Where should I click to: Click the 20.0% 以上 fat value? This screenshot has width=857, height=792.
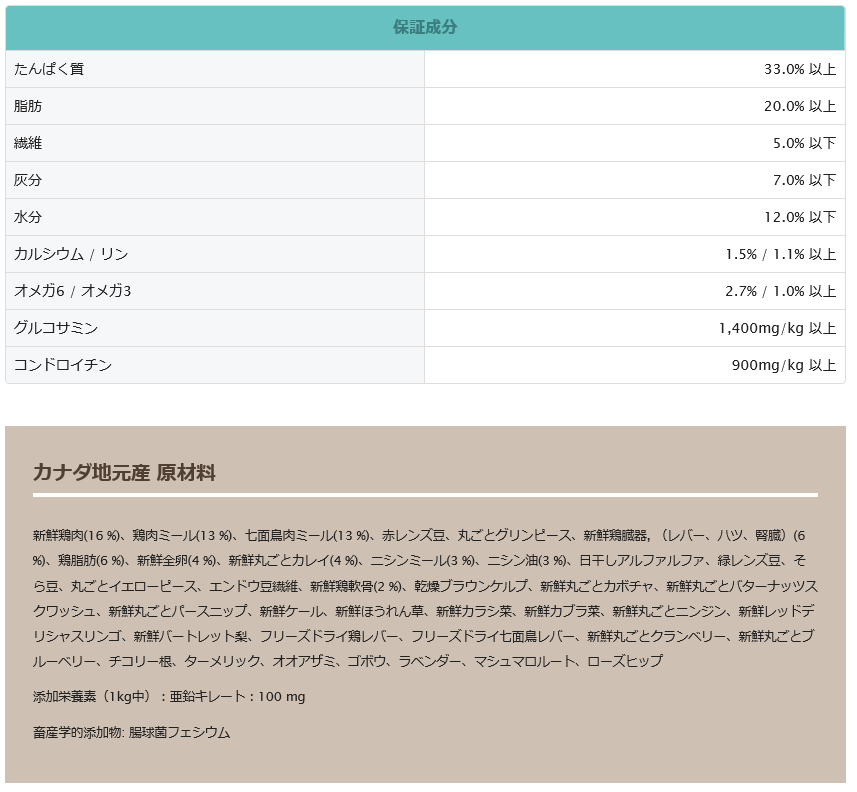point(799,106)
